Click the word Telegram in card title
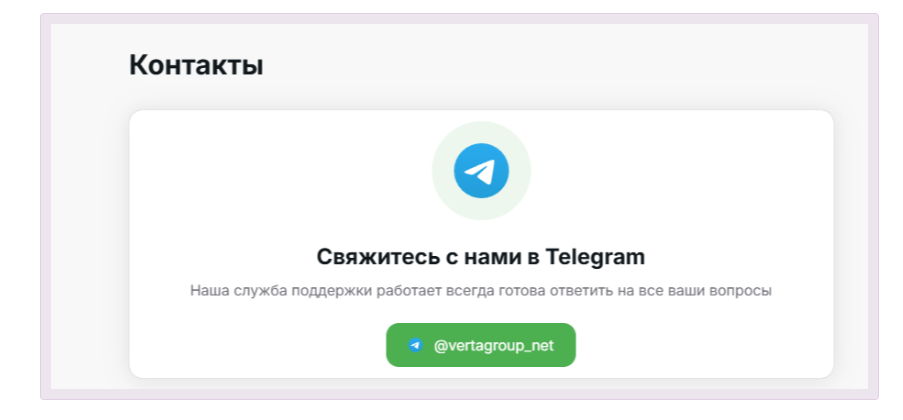 point(595,257)
